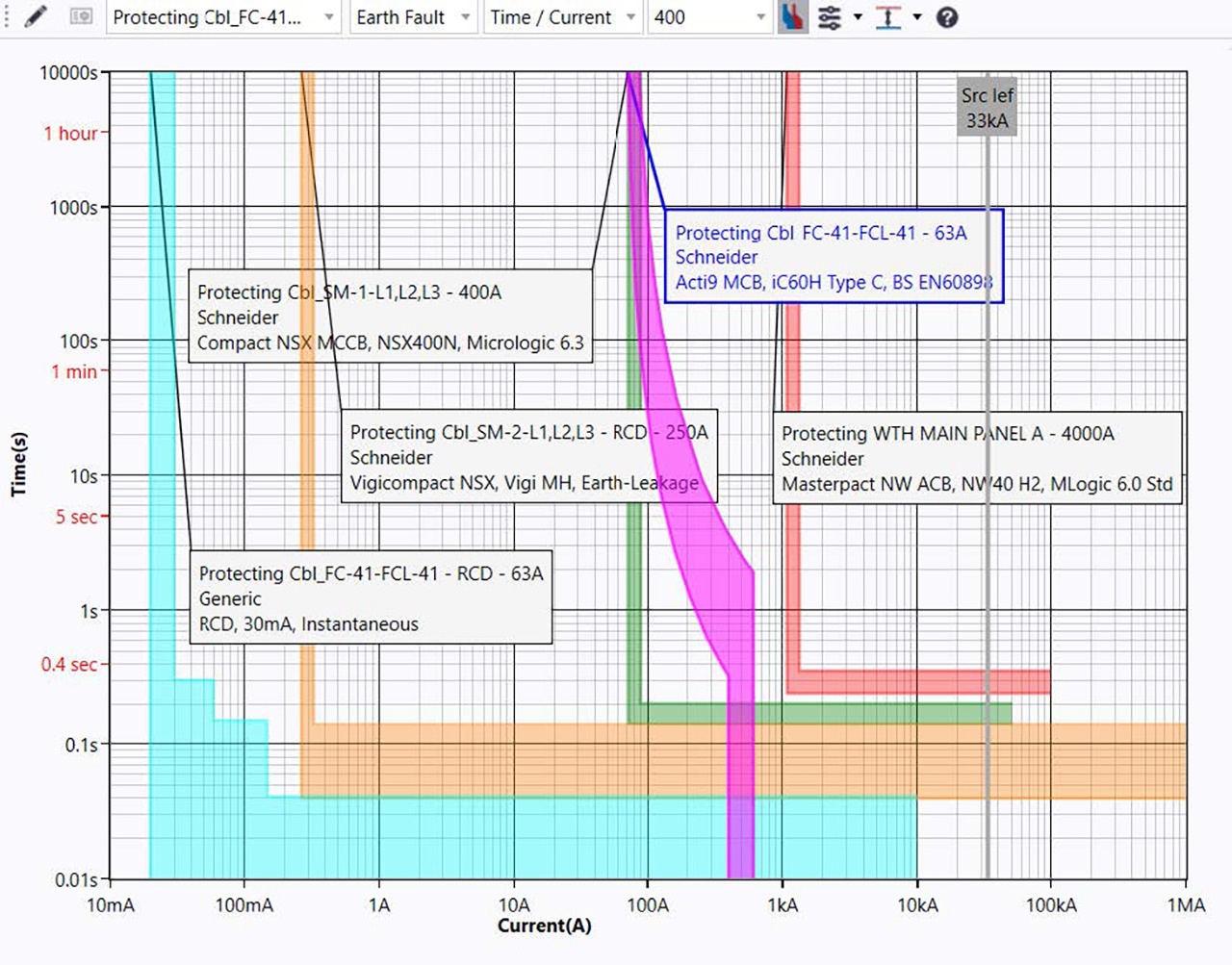
Task: Click the 10000s time axis label
Action: tap(68, 73)
